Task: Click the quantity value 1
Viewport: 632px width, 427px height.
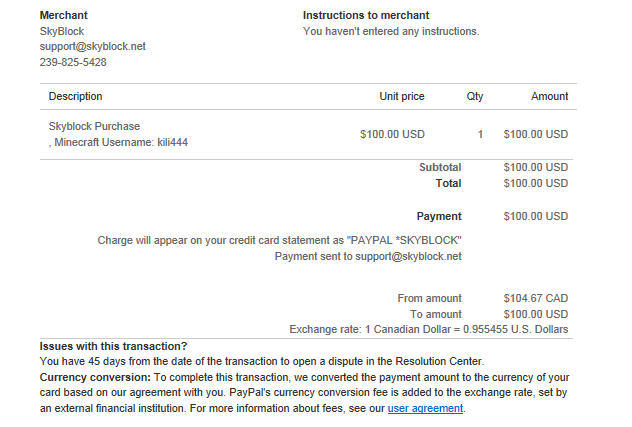Action: tap(480, 134)
